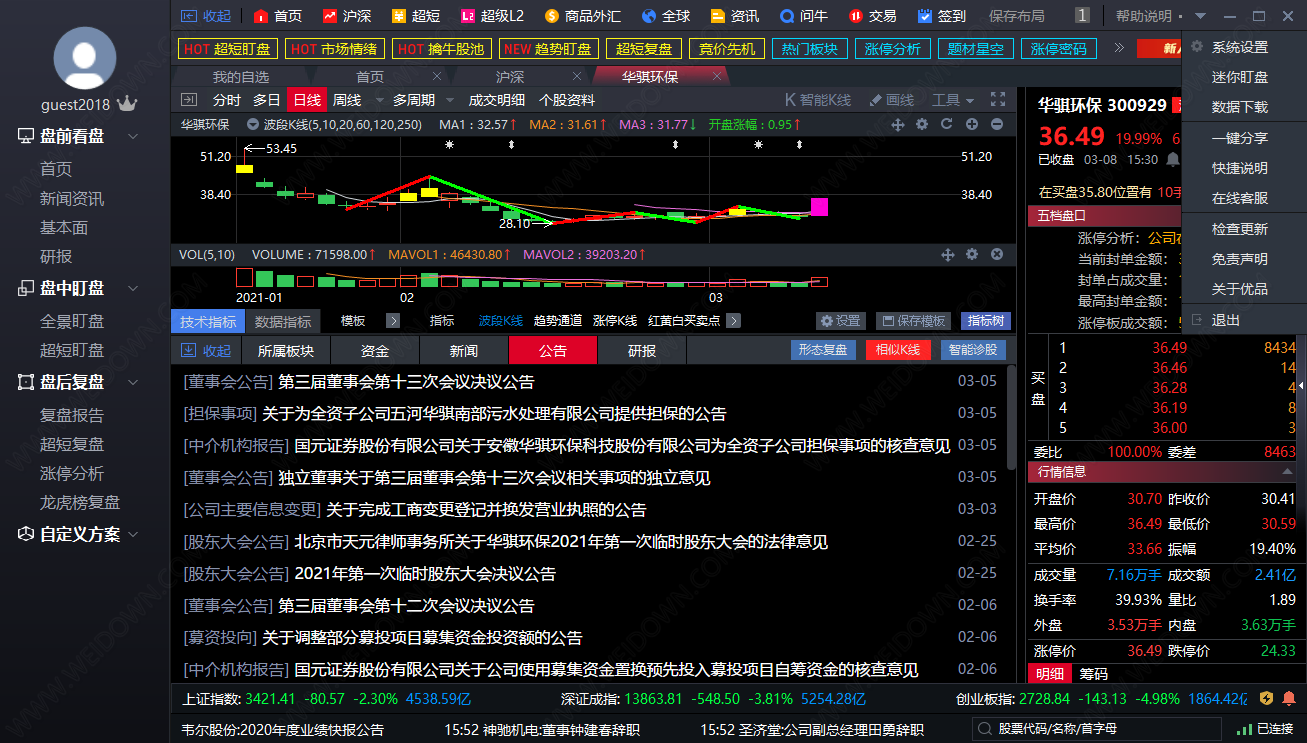
Task: Open the 工具 tools dropdown
Action: [953, 100]
